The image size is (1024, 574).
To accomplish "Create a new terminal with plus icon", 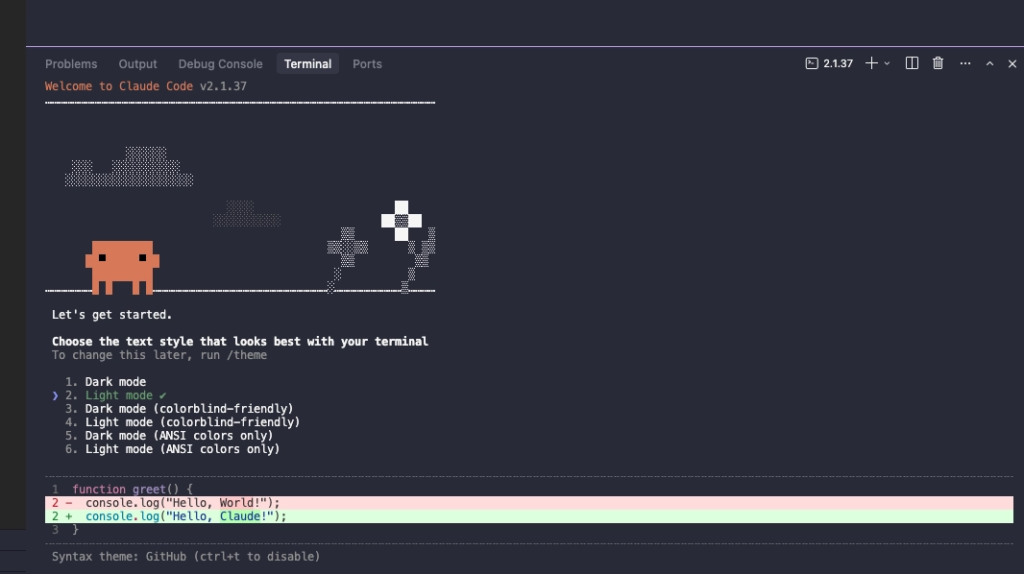I will [x=871, y=63].
